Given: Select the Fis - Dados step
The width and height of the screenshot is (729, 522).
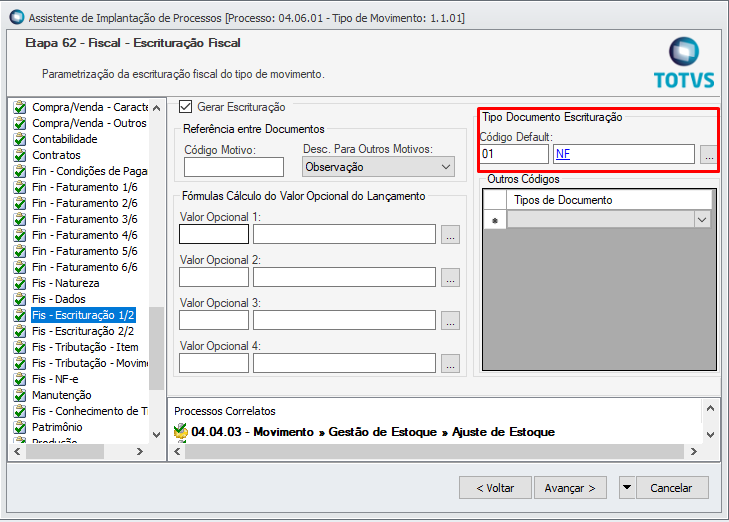Looking at the screenshot, I should pyautogui.click(x=59, y=299).
